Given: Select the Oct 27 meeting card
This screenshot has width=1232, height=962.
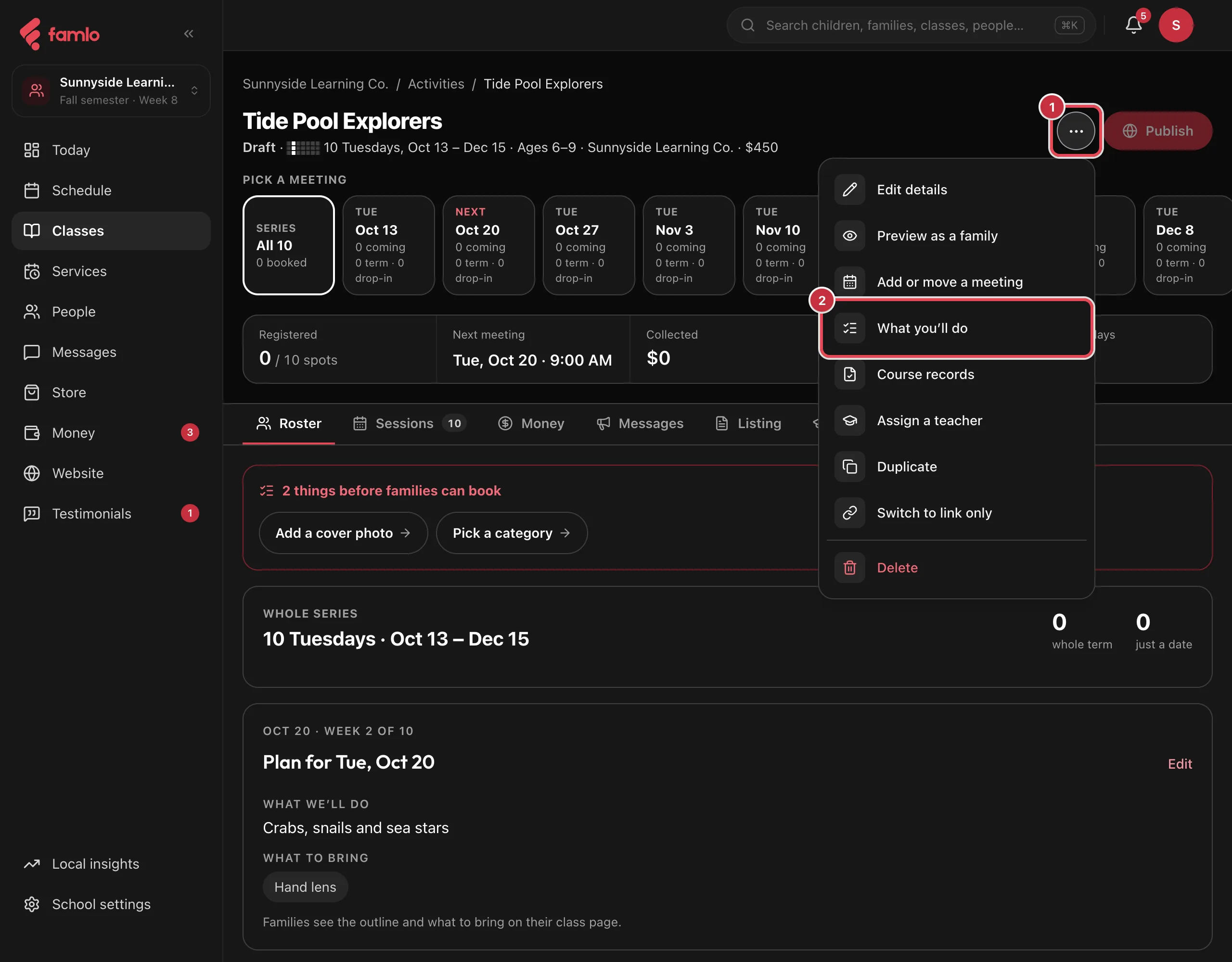Looking at the screenshot, I should click(589, 245).
